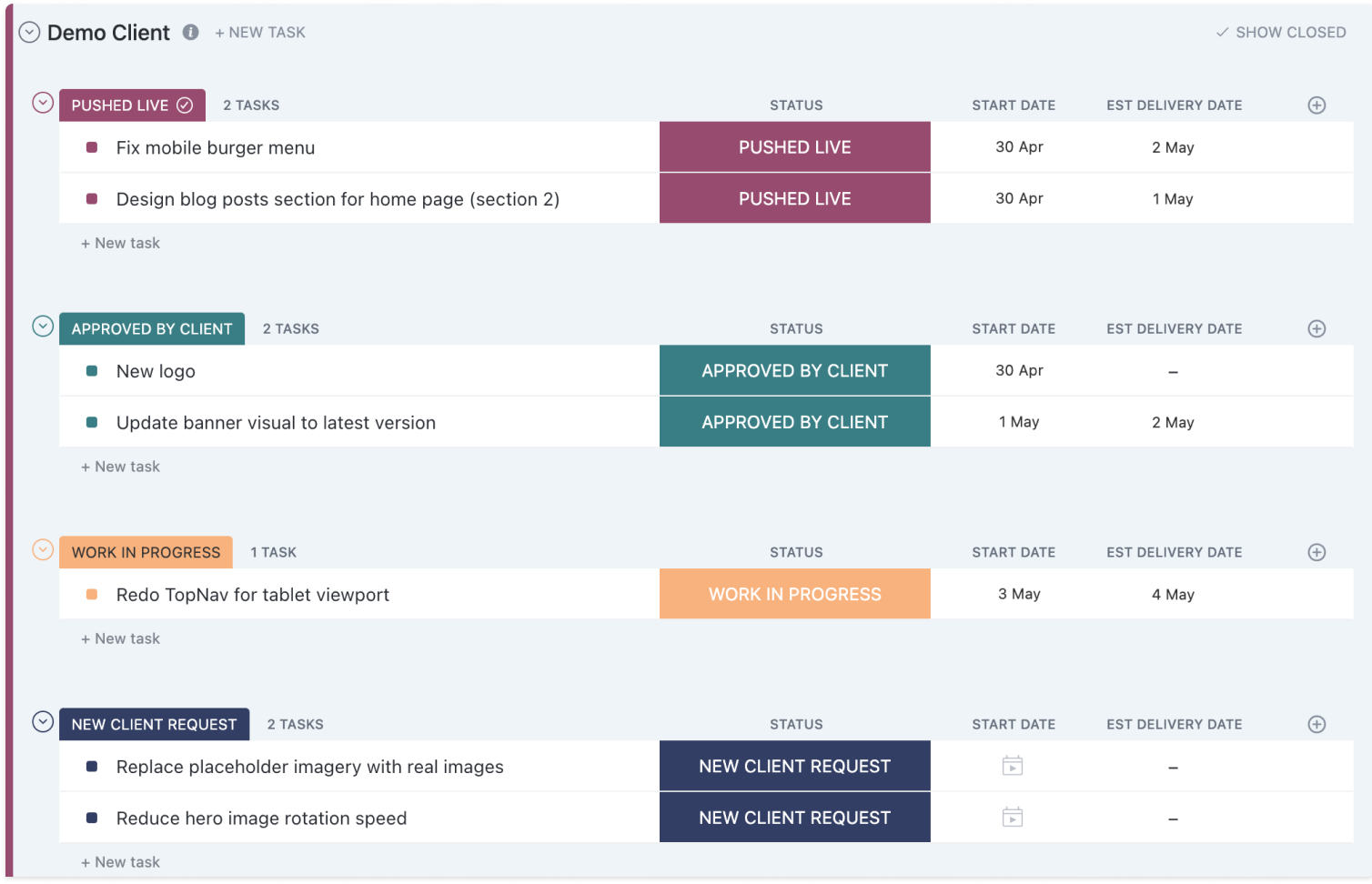Viewport: 1372px width, 884px height.
Task: Click add column plus in Work In Progress header
Action: click(1317, 553)
